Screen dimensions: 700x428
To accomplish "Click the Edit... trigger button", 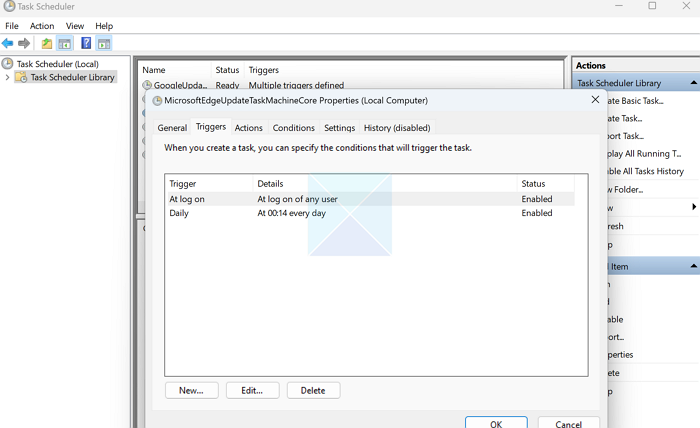I will (x=253, y=391).
